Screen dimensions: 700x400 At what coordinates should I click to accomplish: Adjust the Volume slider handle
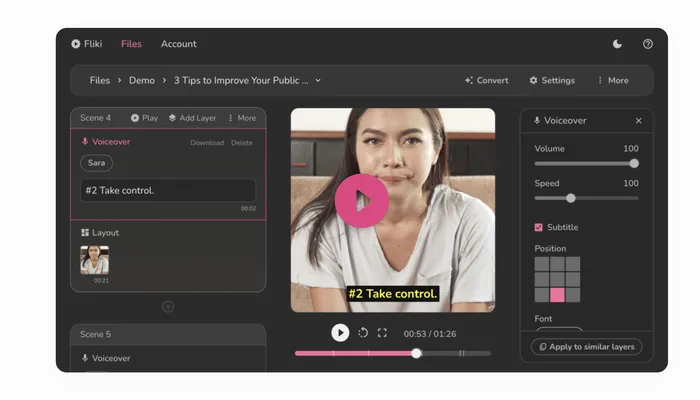[634, 163]
